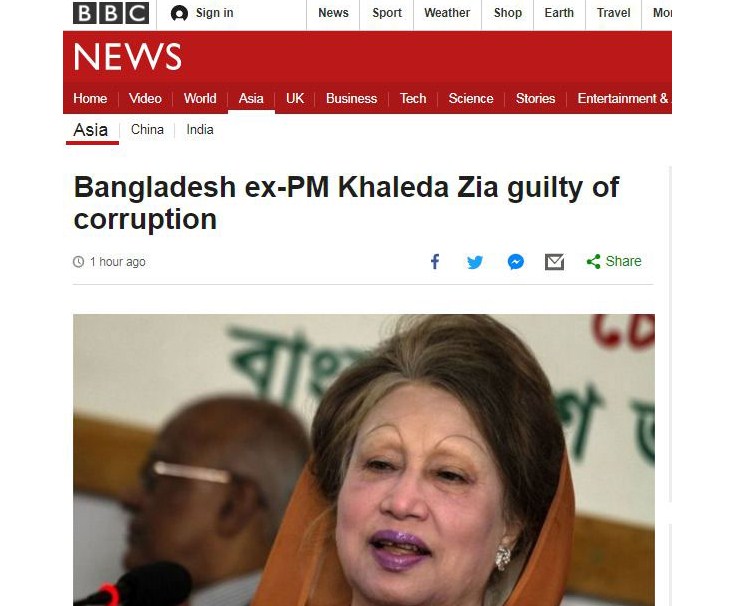Open the India sub-section

click(x=200, y=130)
